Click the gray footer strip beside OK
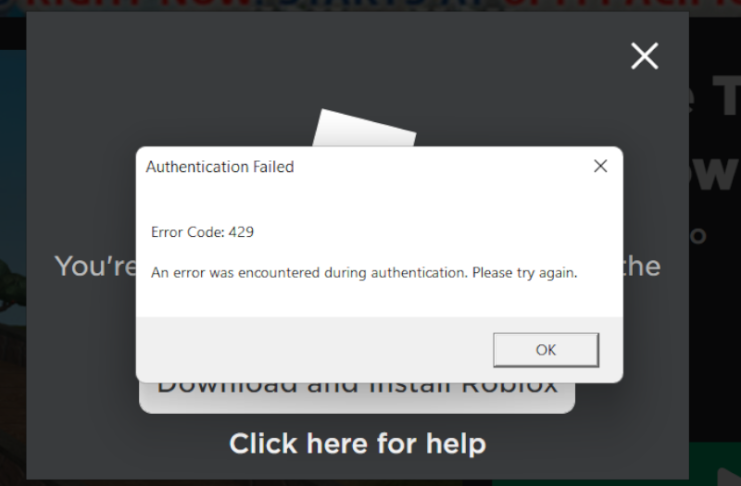Screen dimensions: 741x486 [314, 350]
